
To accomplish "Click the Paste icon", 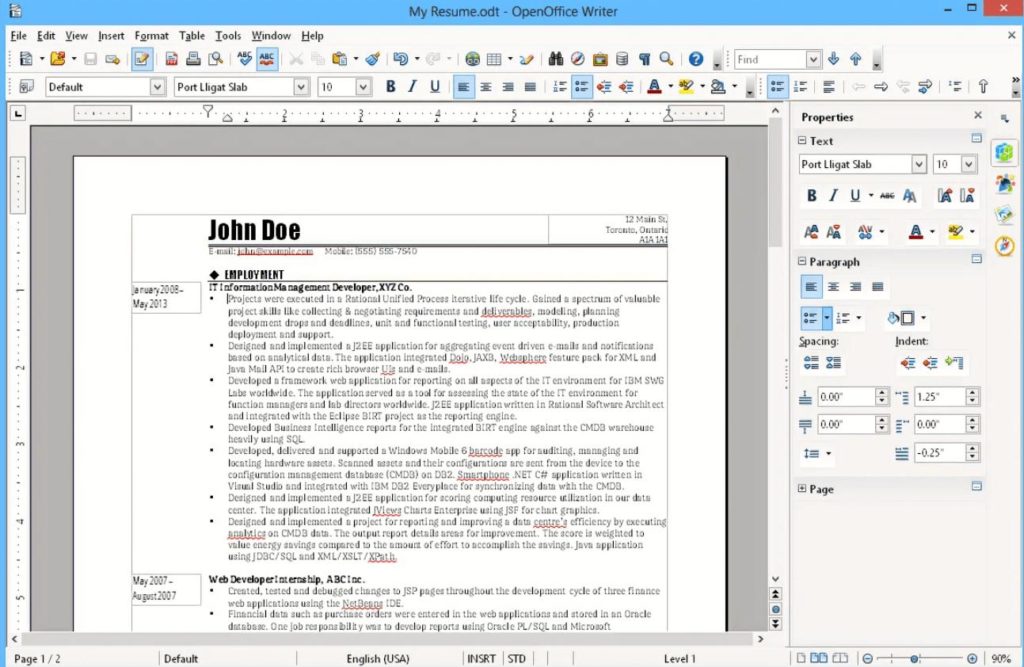I will coord(339,59).
